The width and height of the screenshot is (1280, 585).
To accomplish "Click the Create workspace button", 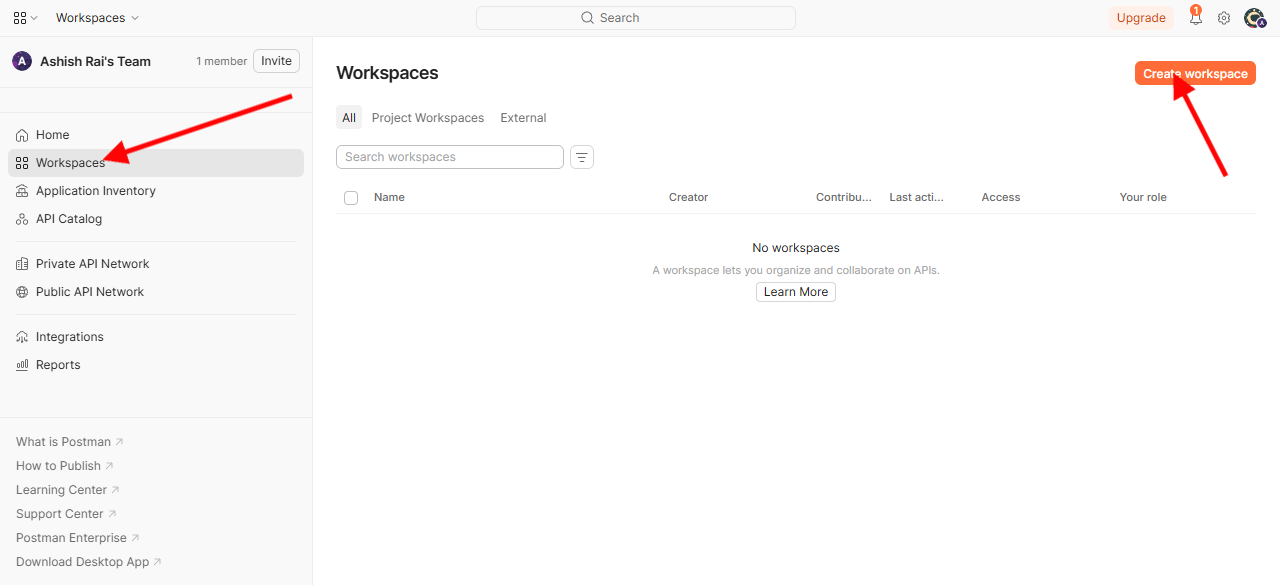I will click(1195, 73).
